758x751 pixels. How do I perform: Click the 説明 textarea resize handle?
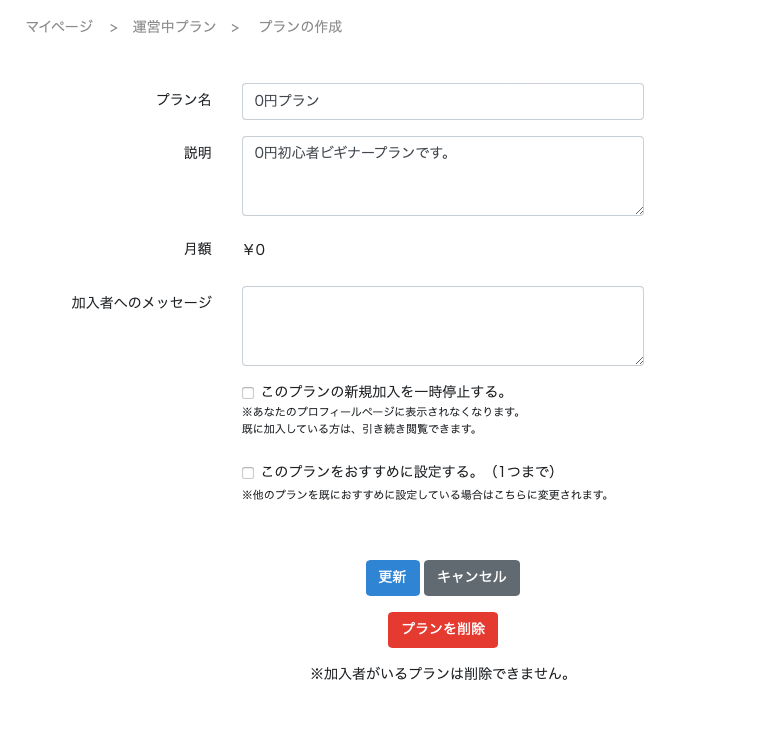[x=638, y=210]
